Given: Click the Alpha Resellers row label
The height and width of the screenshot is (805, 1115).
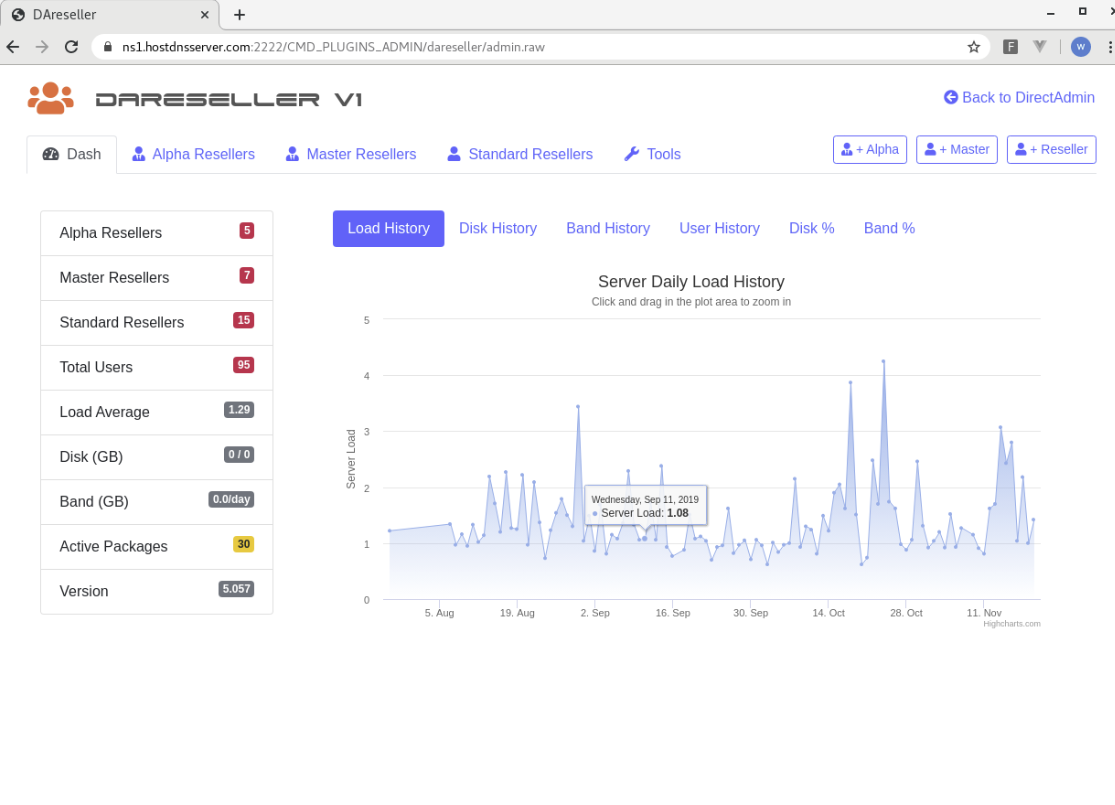Looking at the screenshot, I should click(x=110, y=233).
